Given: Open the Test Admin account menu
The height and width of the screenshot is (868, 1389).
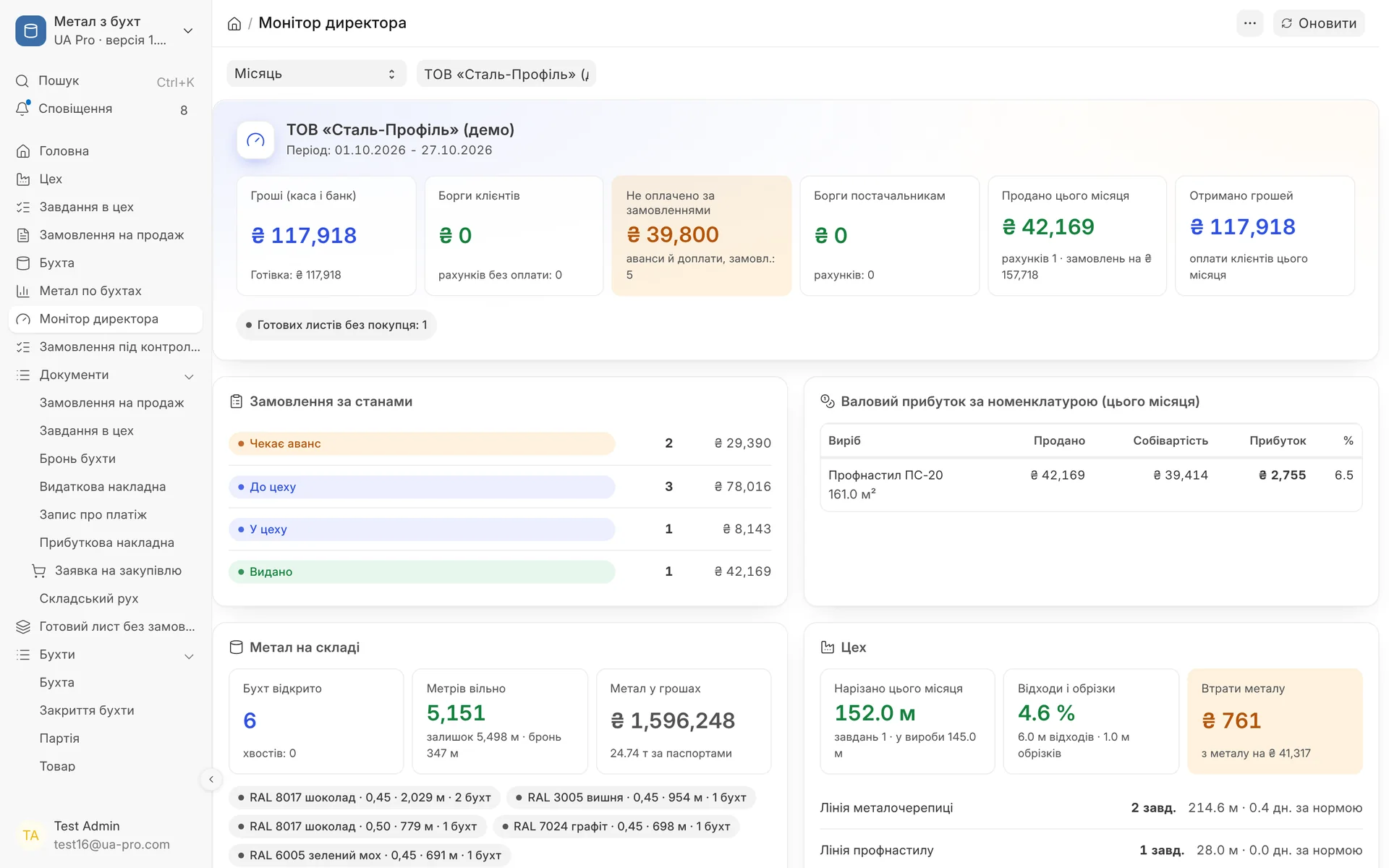Looking at the screenshot, I should click(x=106, y=835).
